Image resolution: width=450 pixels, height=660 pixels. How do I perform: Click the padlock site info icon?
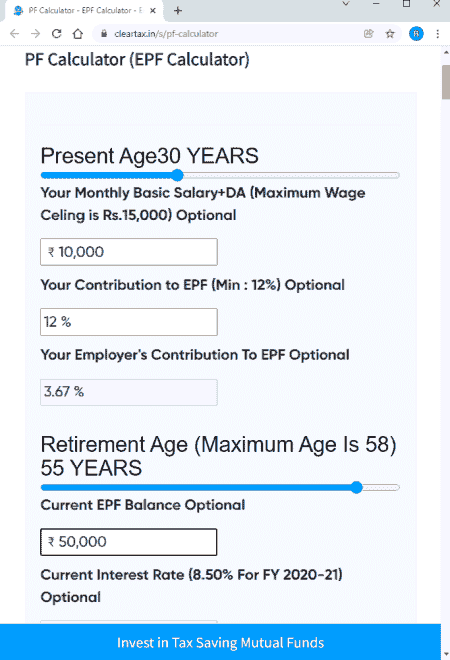click(104, 34)
